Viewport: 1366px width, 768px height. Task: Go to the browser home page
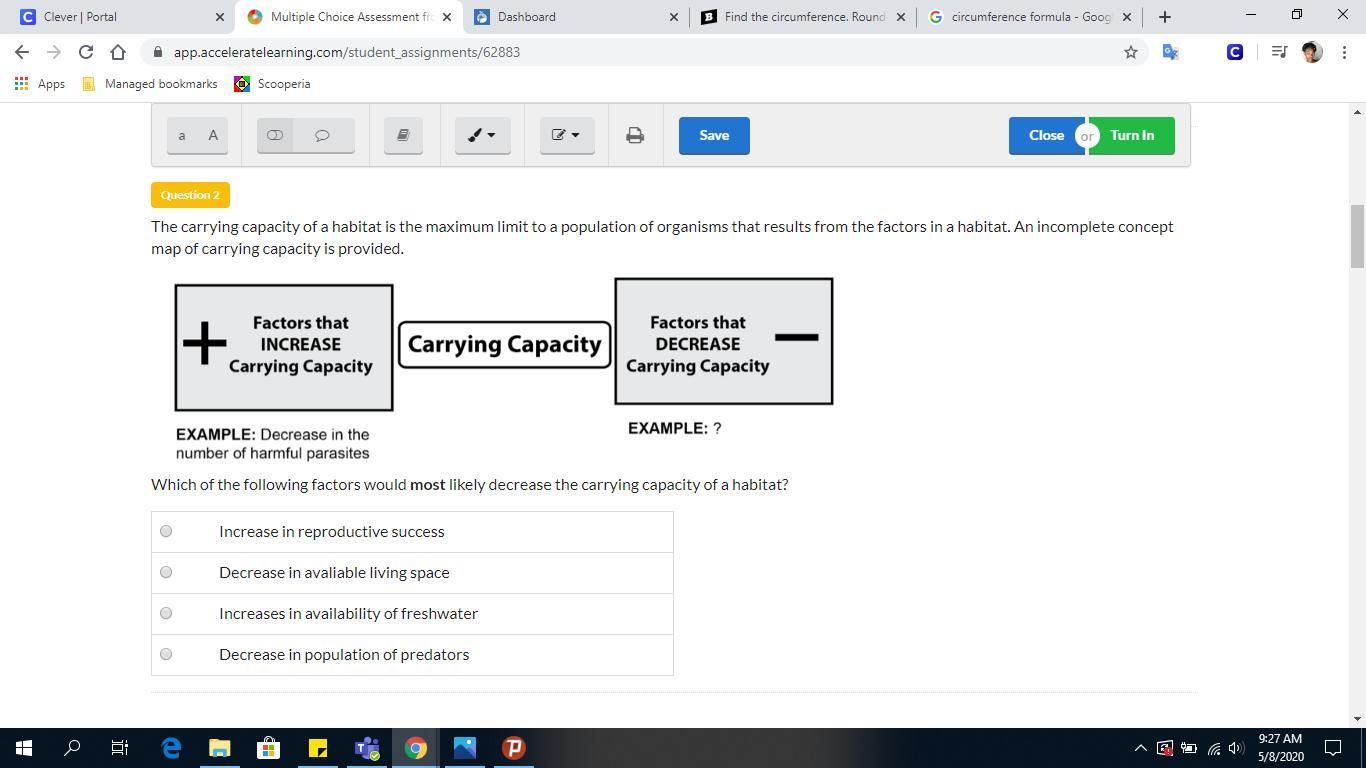coord(118,52)
